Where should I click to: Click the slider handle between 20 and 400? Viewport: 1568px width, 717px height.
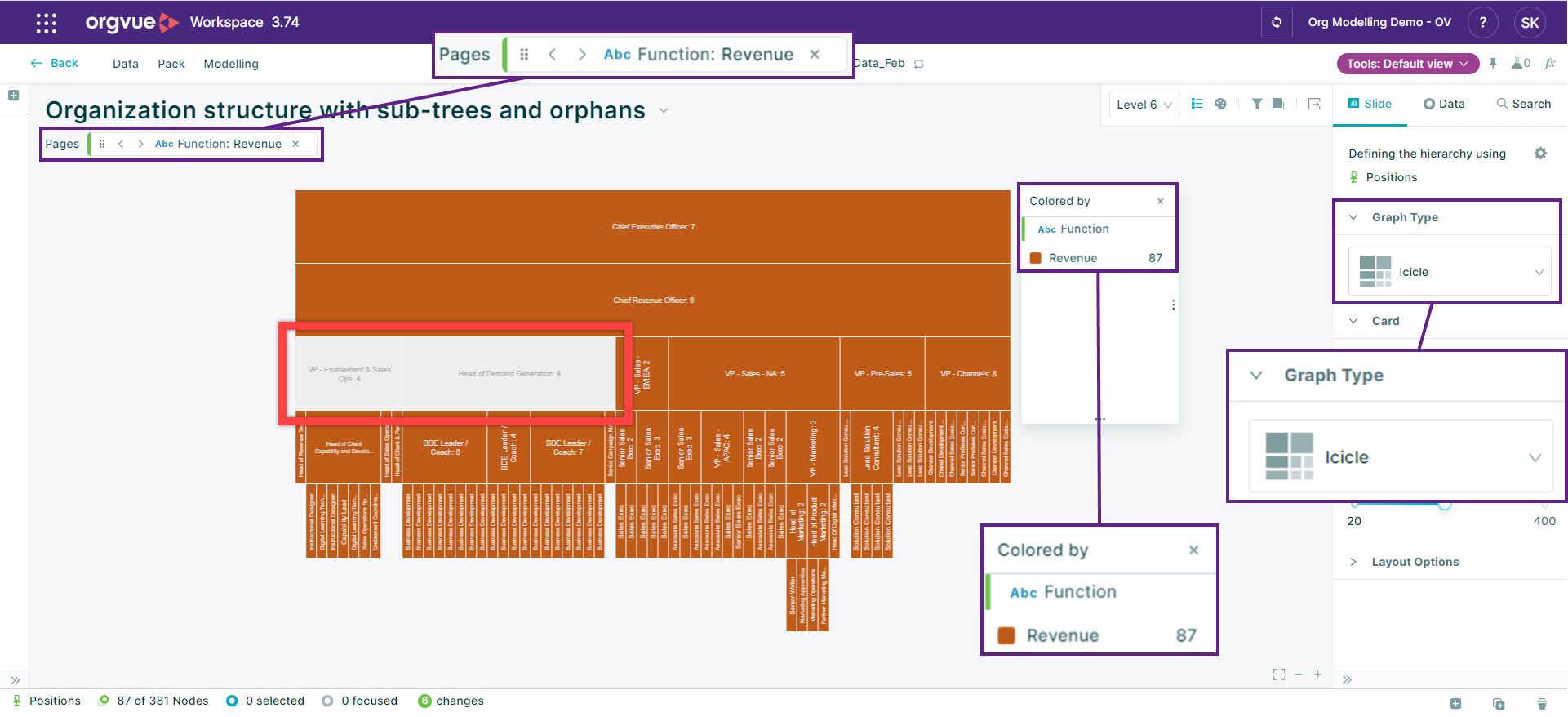point(1445,505)
